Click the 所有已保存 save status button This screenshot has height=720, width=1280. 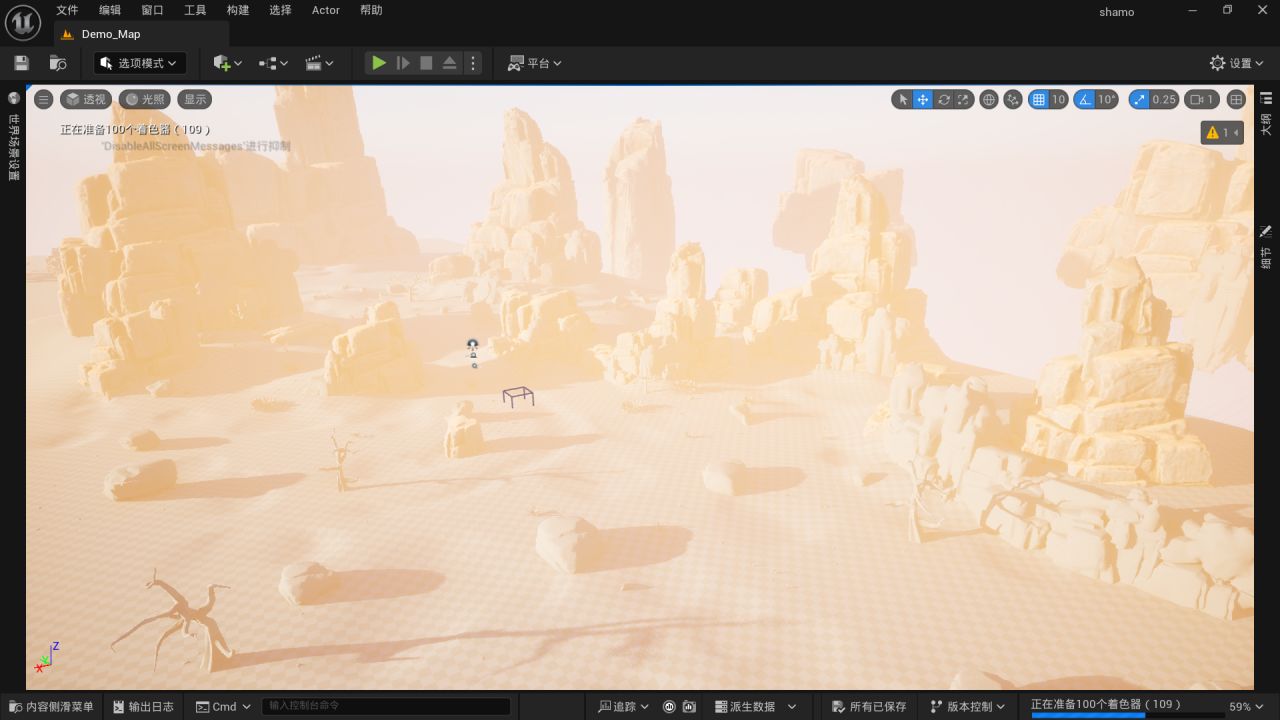pos(869,706)
